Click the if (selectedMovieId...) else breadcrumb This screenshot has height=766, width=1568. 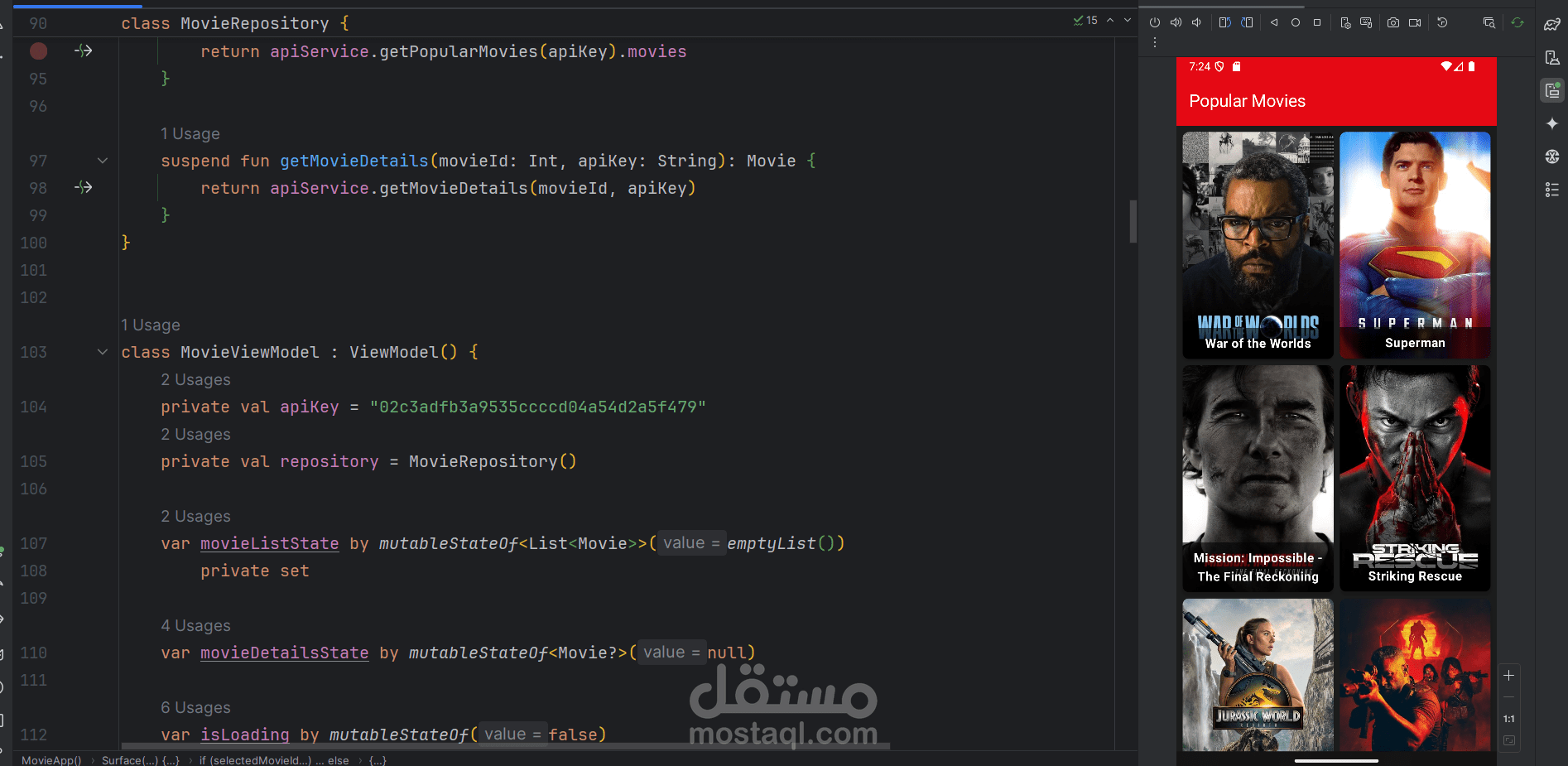(x=274, y=760)
